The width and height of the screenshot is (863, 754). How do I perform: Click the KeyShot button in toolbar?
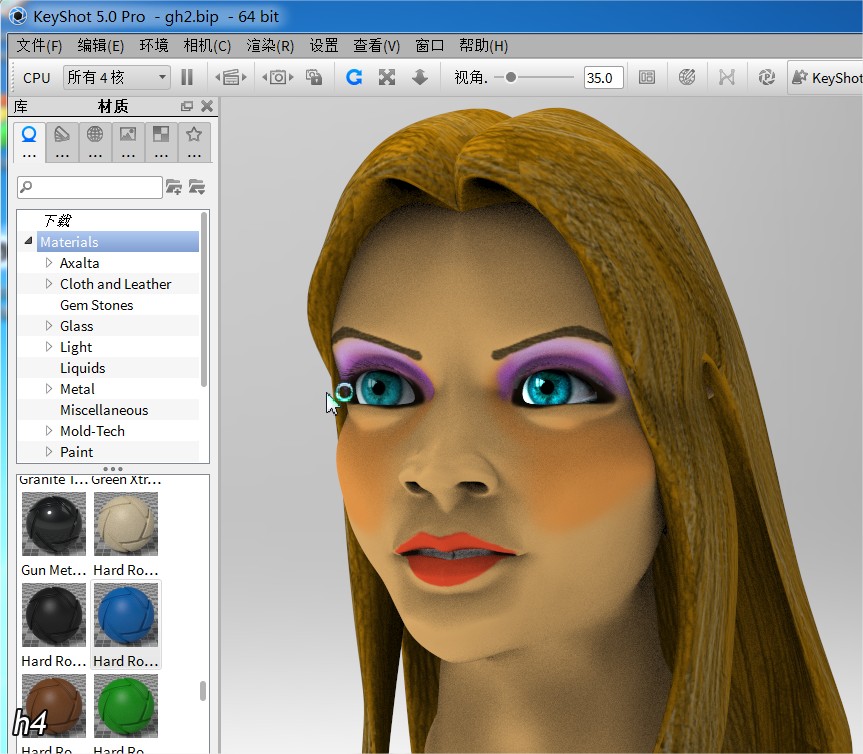pyautogui.click(x=826, y=78)
